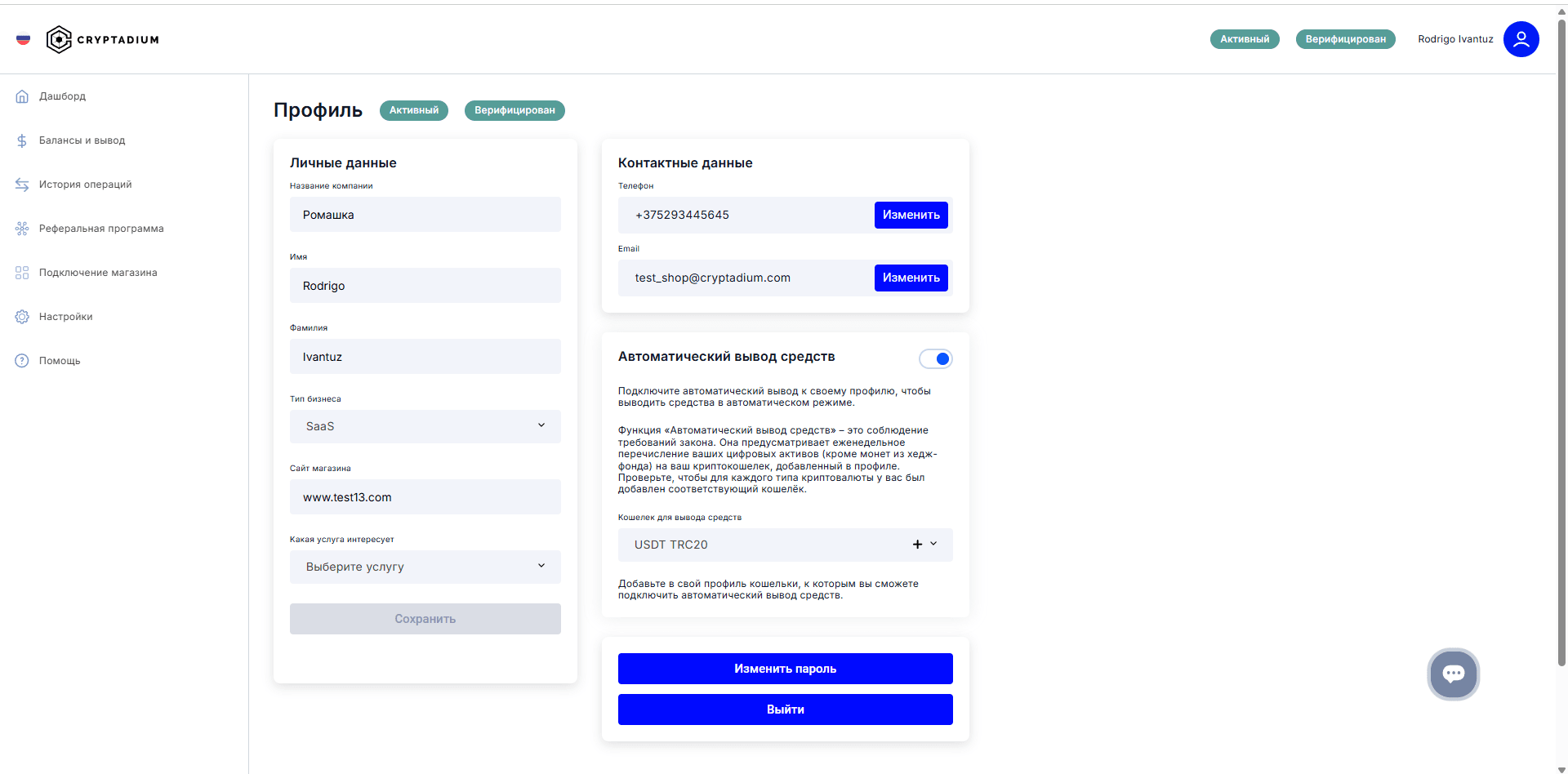The height and width of the screenshot is (774, 1568).
Task: Click Изменить next to phone number
Action: (911, 215)
